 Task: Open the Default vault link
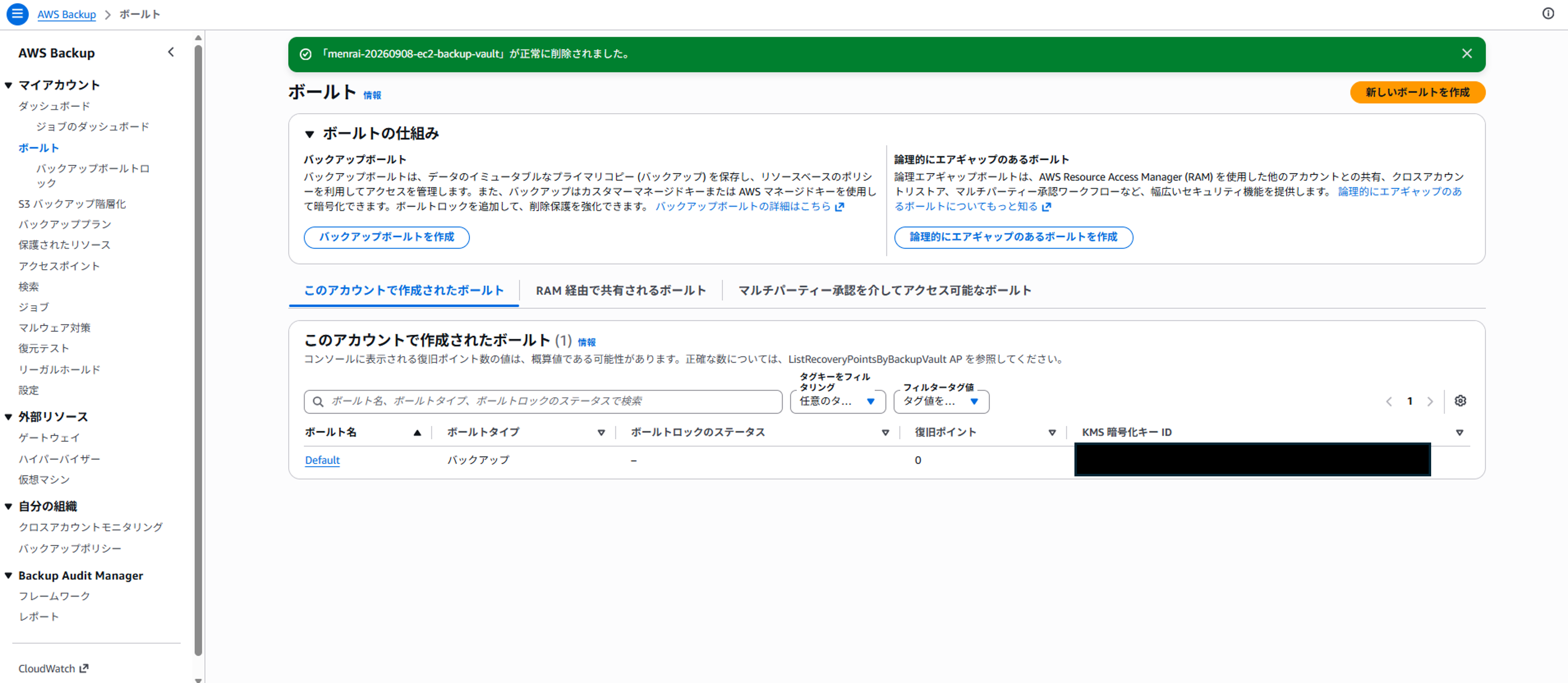322,460
